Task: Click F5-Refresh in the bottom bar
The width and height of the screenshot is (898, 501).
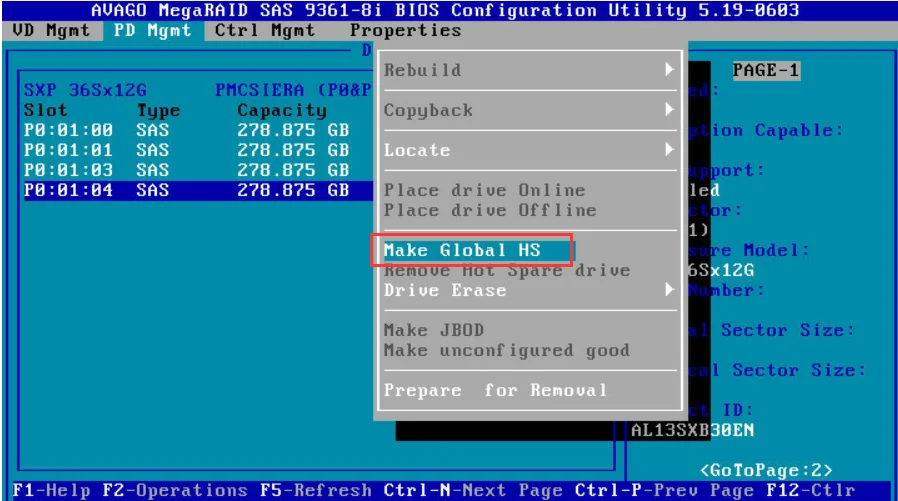Action: click(x=316, y=491)
